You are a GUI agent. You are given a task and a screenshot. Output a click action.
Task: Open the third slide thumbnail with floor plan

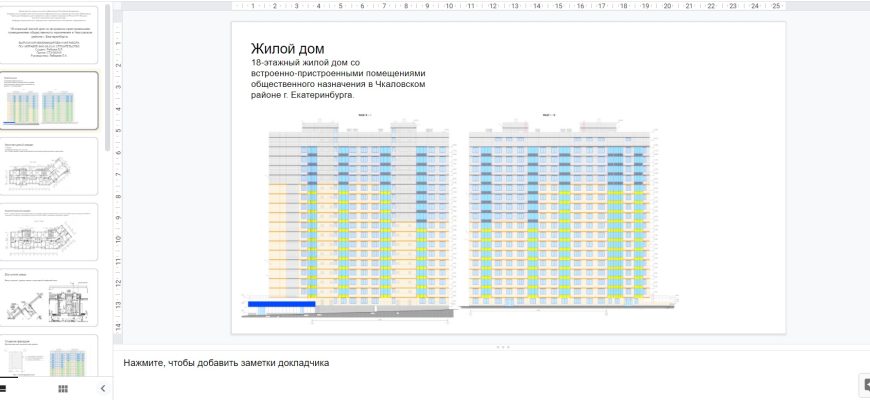50,166
